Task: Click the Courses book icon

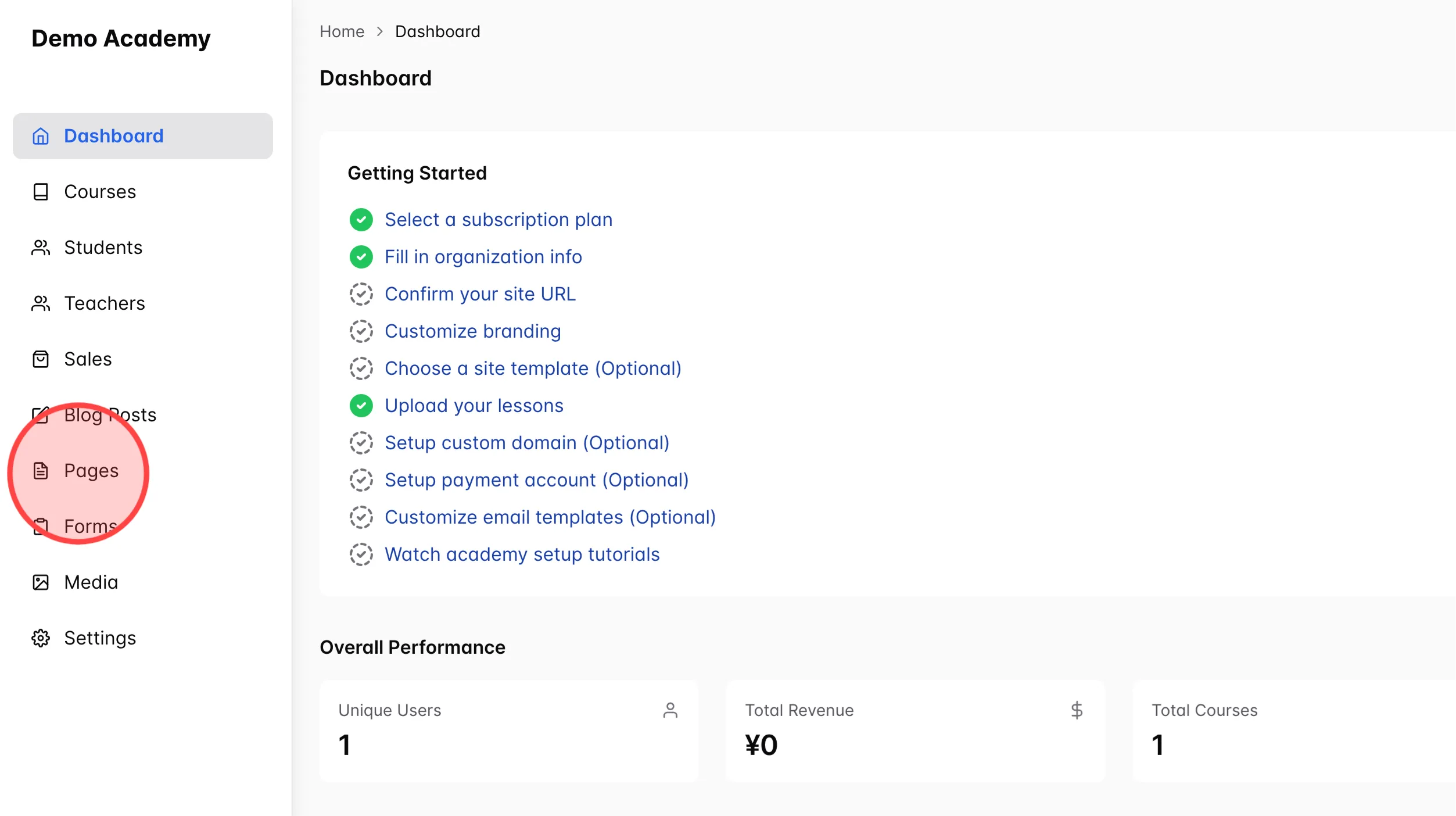Action: (x=41, y=192)
